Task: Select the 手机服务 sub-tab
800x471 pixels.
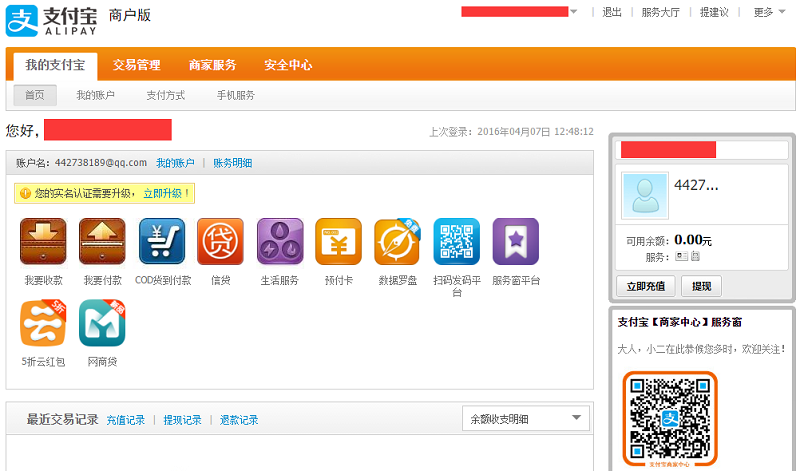Action: (x=236, y=95)
